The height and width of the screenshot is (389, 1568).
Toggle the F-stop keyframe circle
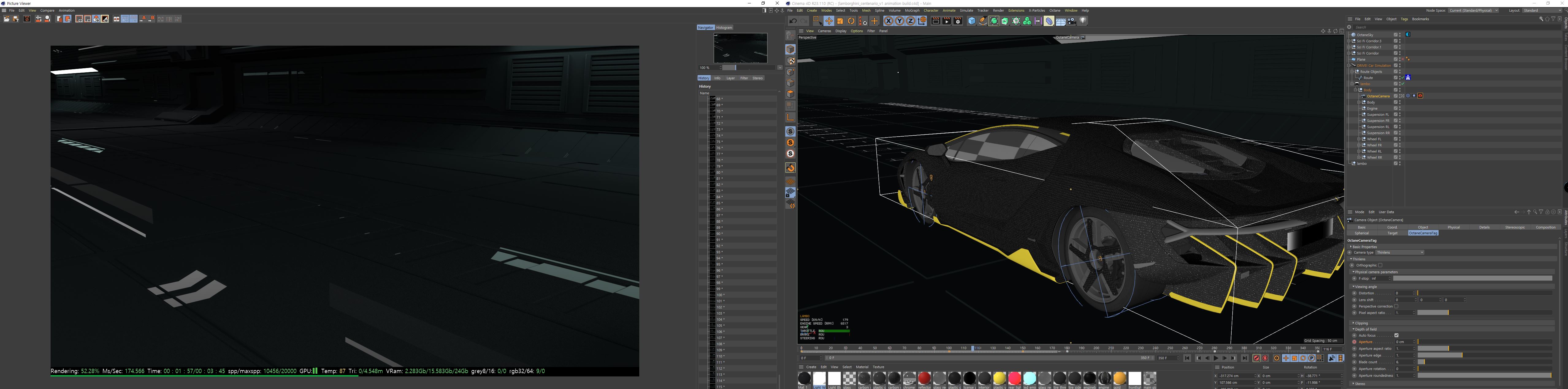tap(1354, 278)
